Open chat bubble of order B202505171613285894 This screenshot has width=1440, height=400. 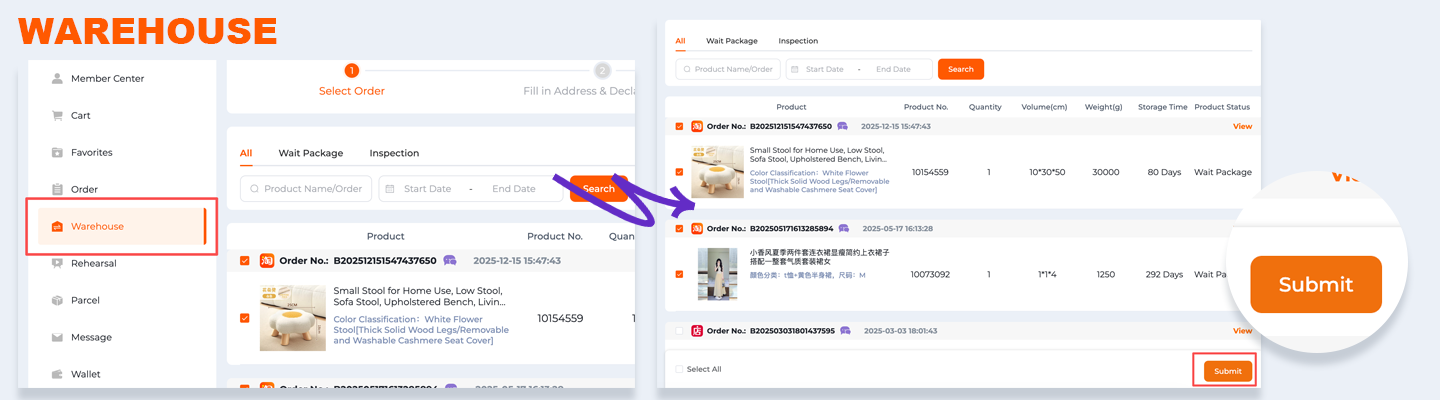[844, 228]
